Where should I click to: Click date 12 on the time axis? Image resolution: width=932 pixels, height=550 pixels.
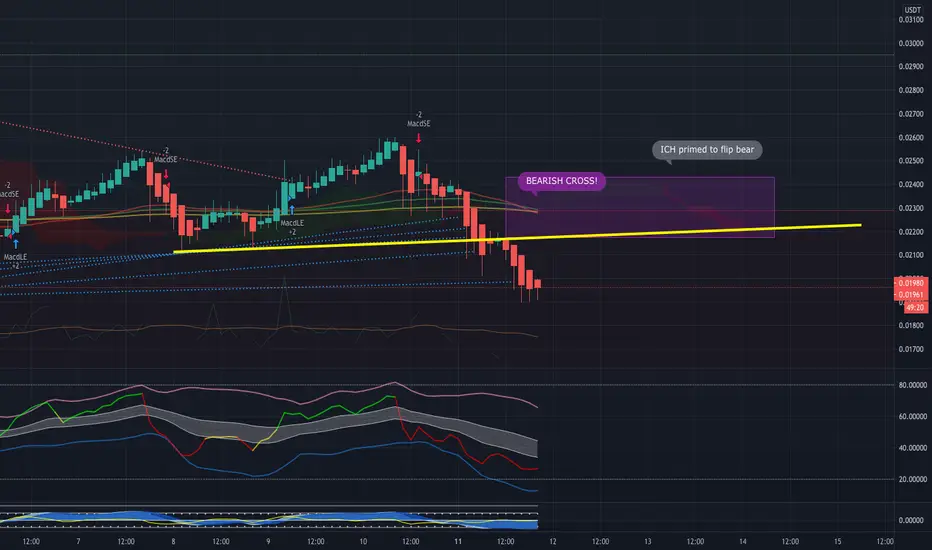(553, 542)
